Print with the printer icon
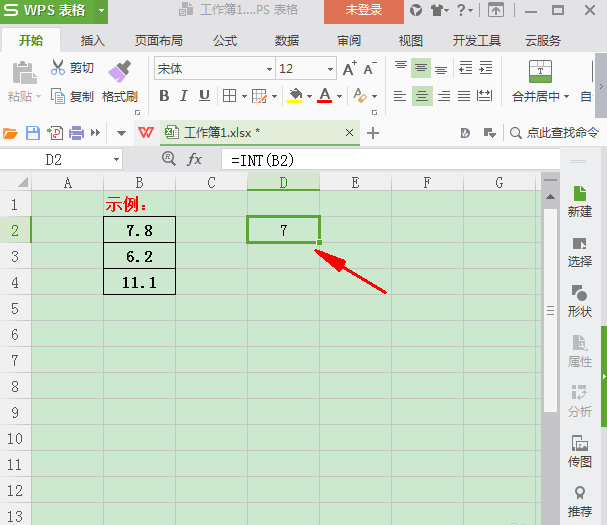 pyautogui.click(x=76, y=133)
